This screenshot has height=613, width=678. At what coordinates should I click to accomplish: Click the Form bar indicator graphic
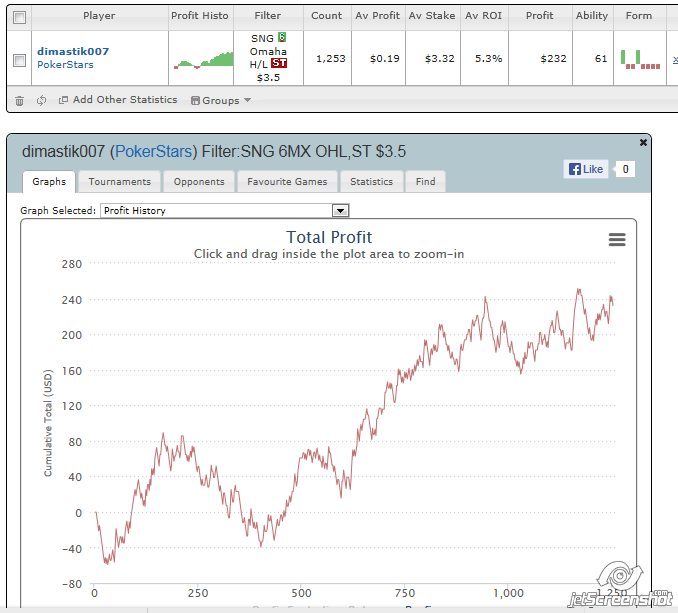(640, 59)
